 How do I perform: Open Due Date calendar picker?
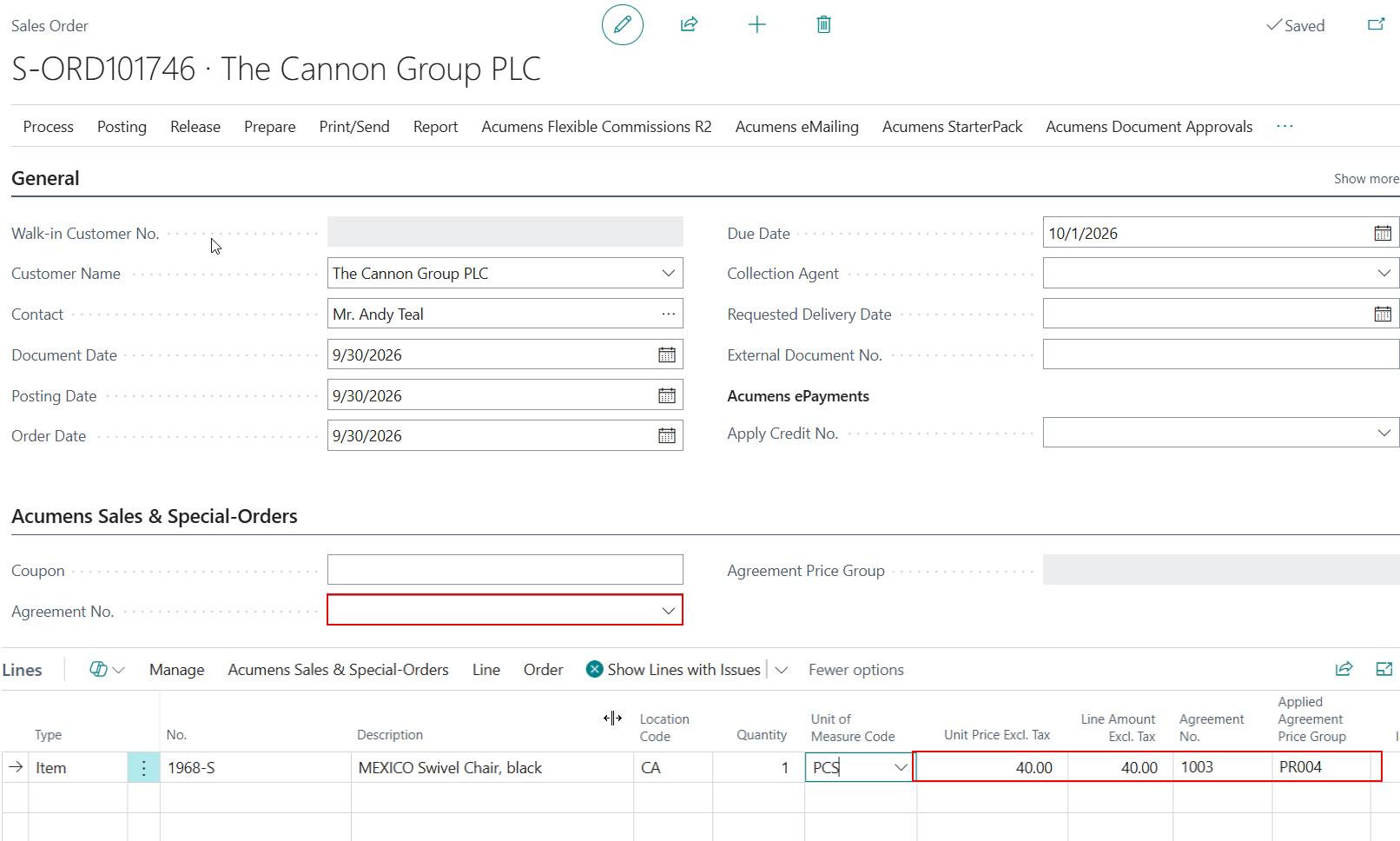pos(1383,233)
